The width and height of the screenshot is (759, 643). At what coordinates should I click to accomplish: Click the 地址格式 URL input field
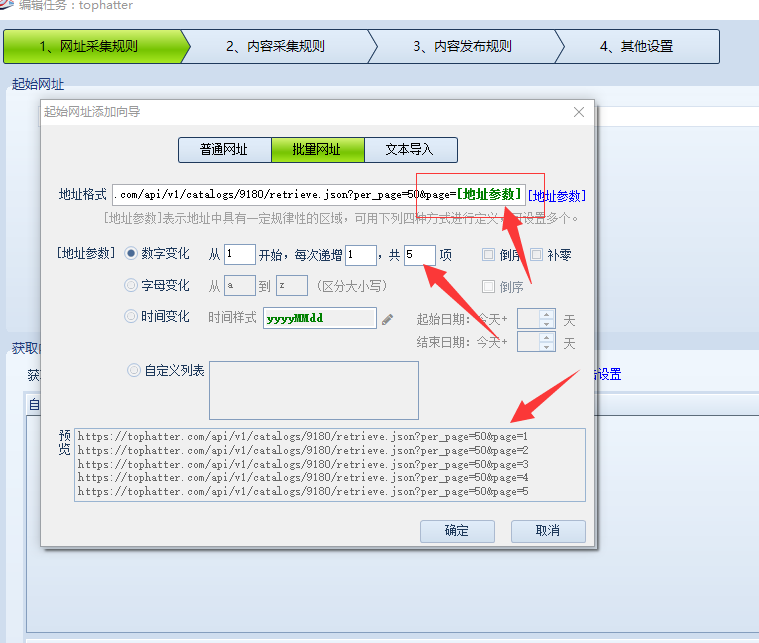pyautogui.click(x=319, y=195)
